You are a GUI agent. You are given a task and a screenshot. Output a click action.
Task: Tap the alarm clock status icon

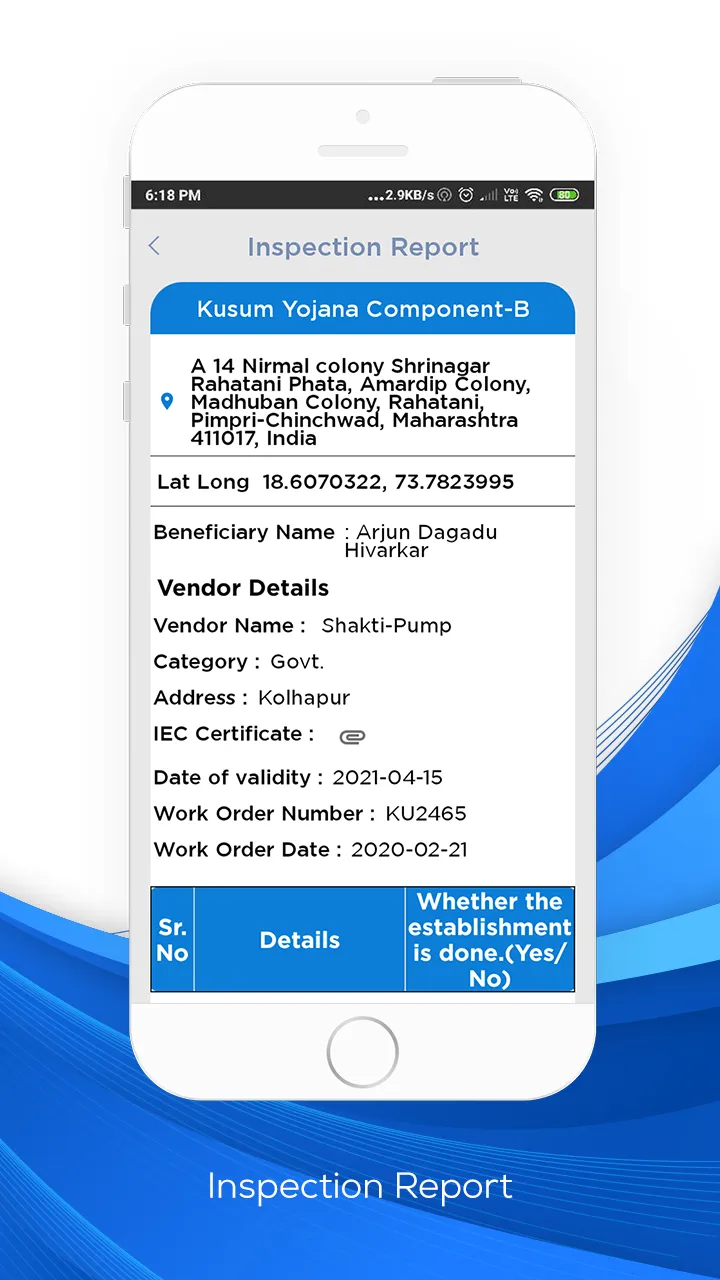(466, 195)
